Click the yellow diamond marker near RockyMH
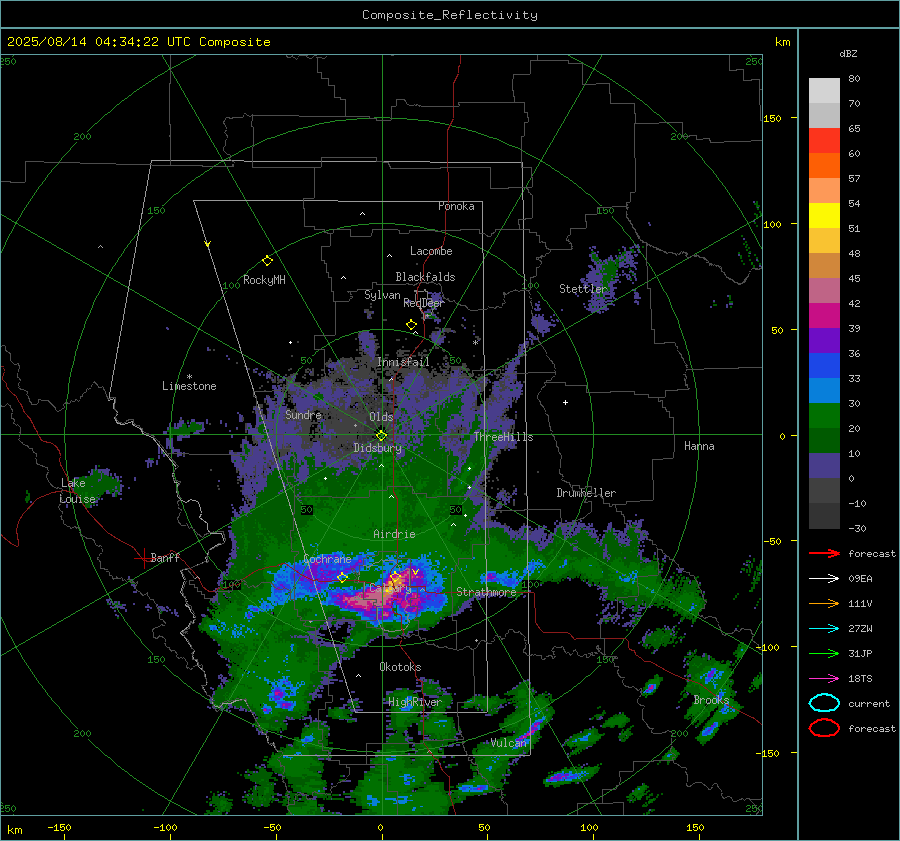The image size is (900, 841). pos(267,261)
